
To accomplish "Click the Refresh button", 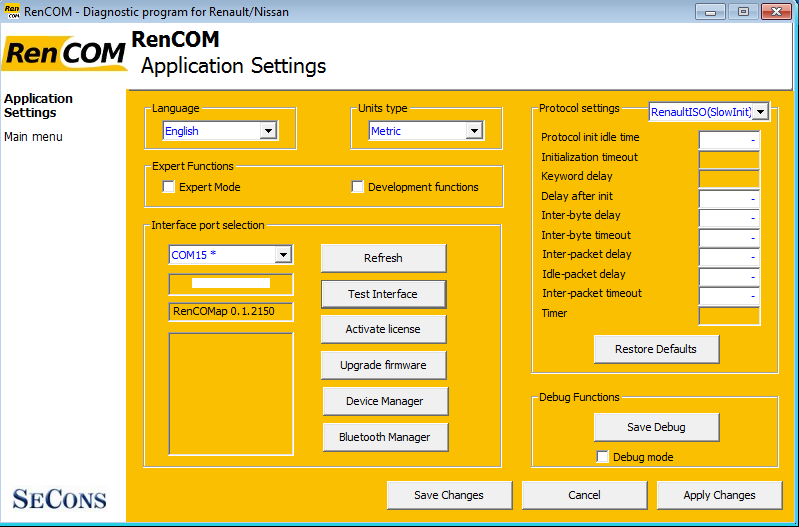I will pos(383,258).
